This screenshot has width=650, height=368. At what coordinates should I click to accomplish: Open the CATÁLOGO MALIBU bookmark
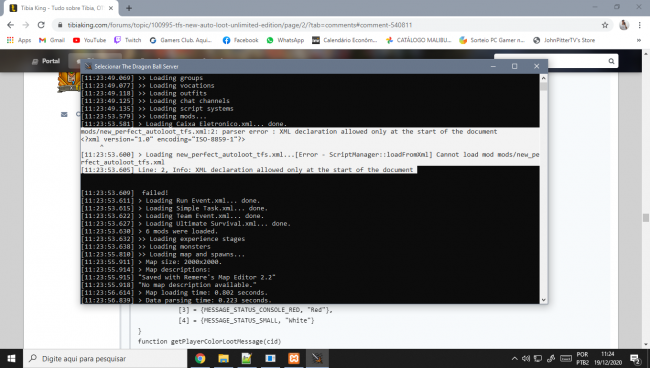pos(418,40)
